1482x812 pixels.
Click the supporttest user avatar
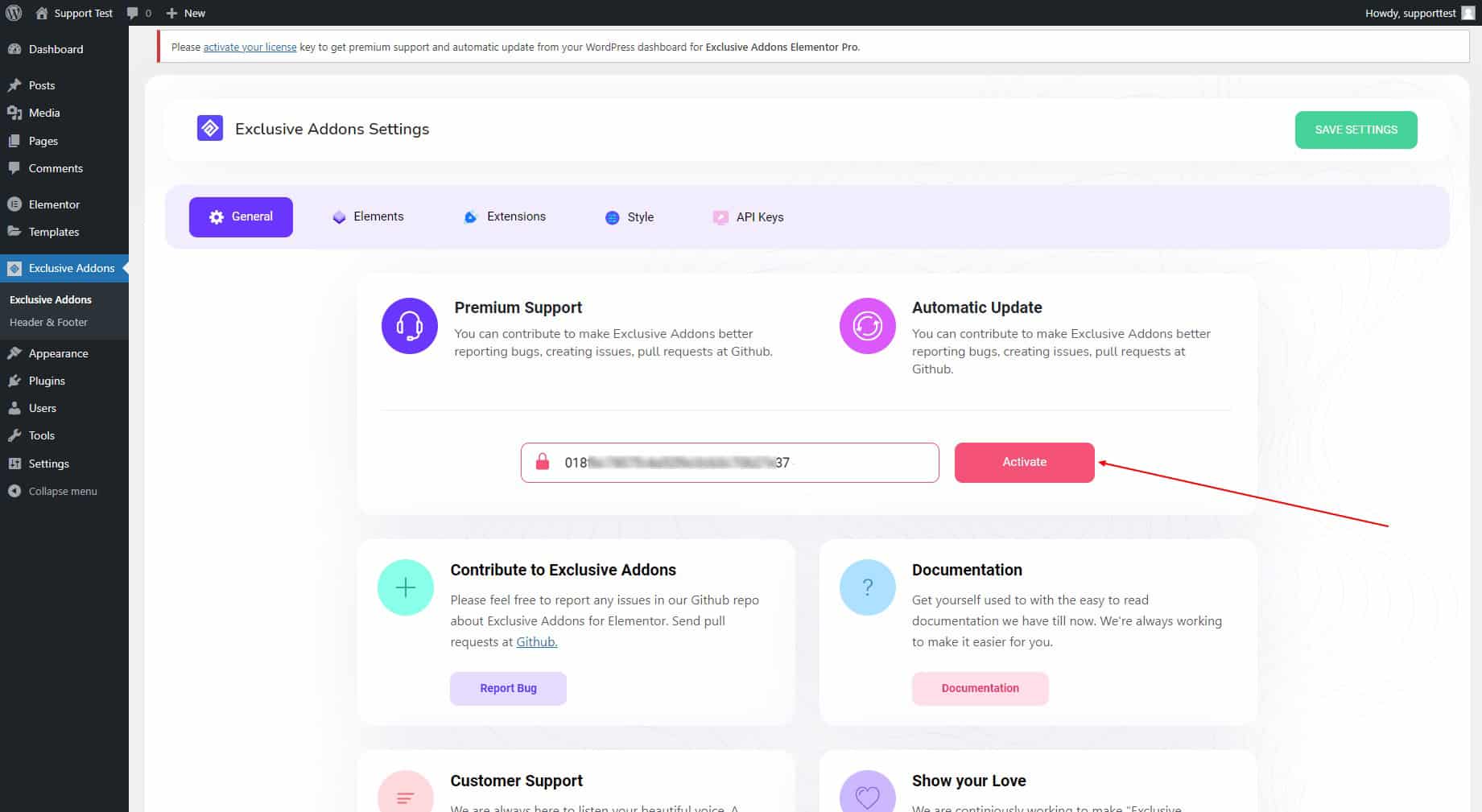pyautogui.click(x=1468, y=13)
